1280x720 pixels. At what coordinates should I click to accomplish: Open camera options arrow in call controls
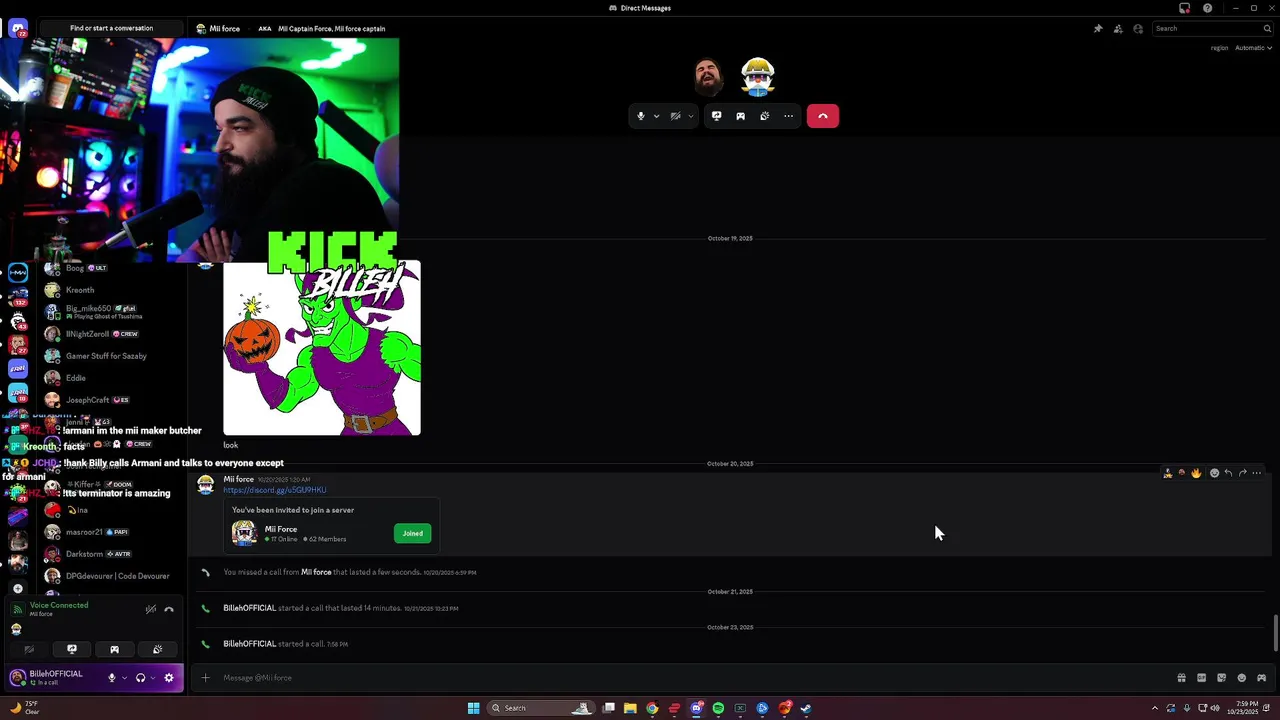point(690,116)
